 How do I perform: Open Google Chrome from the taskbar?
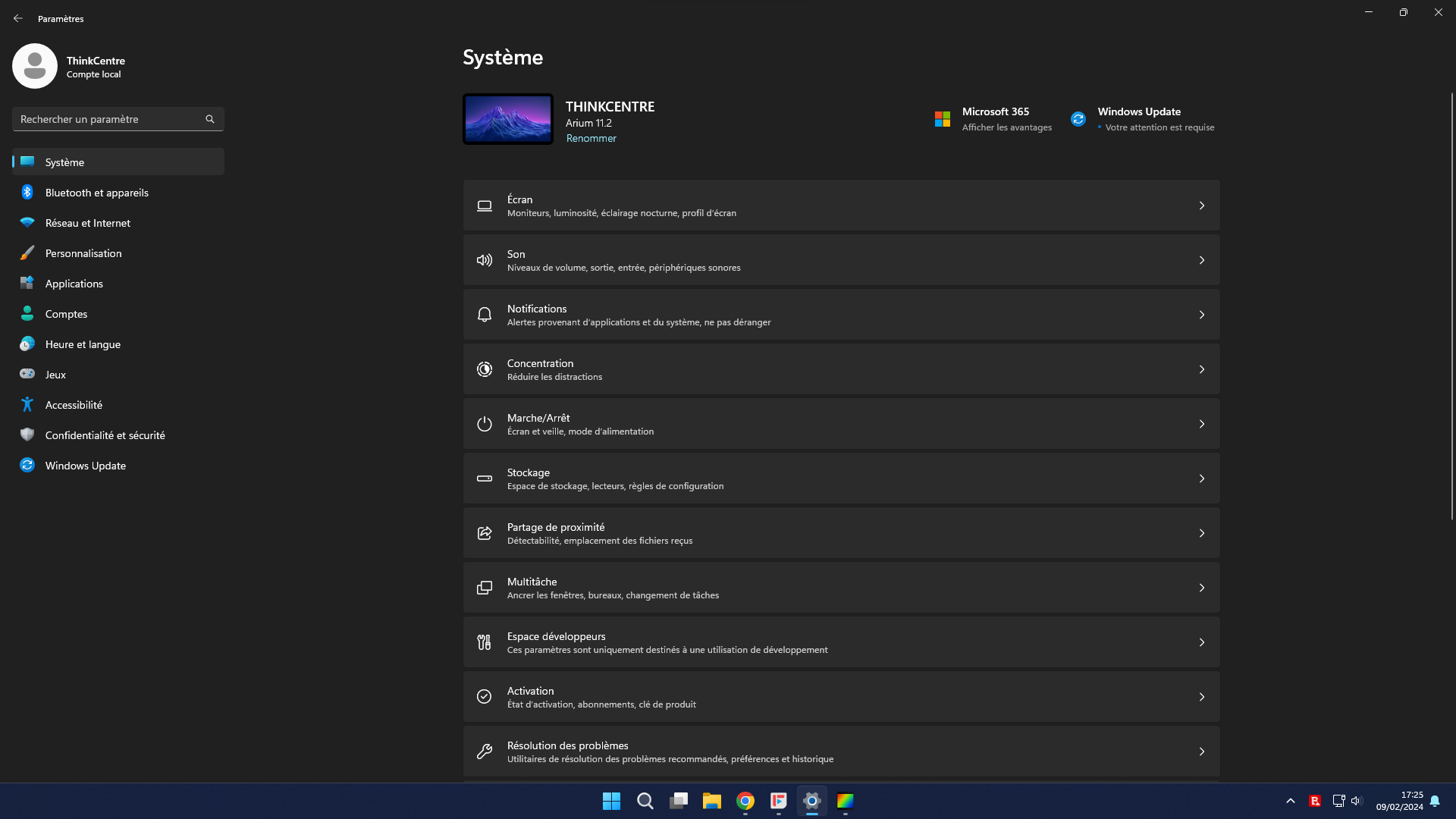point(745,801)
